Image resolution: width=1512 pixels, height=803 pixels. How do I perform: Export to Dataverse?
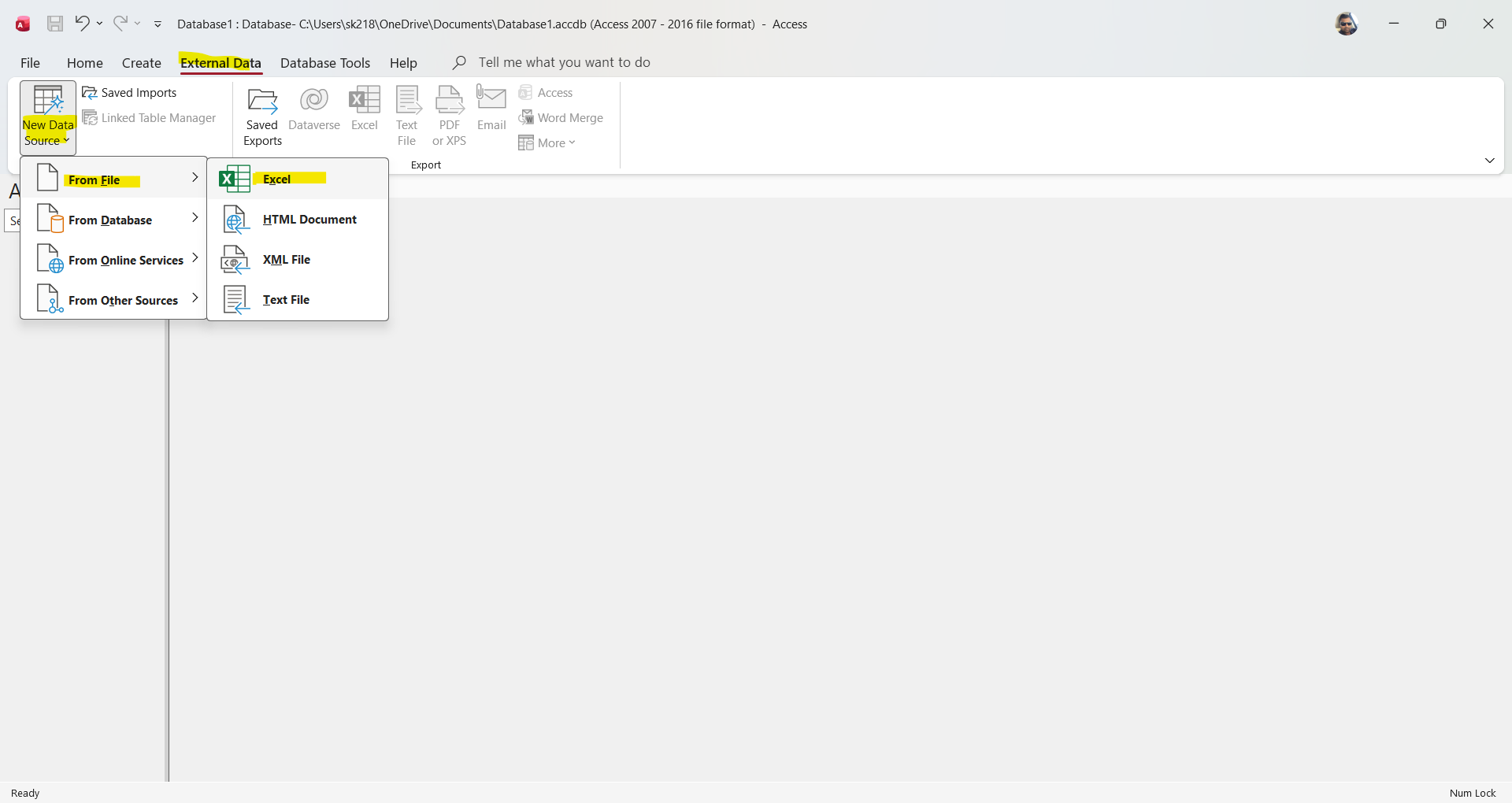pyautogui.click(x=314, y=109)
